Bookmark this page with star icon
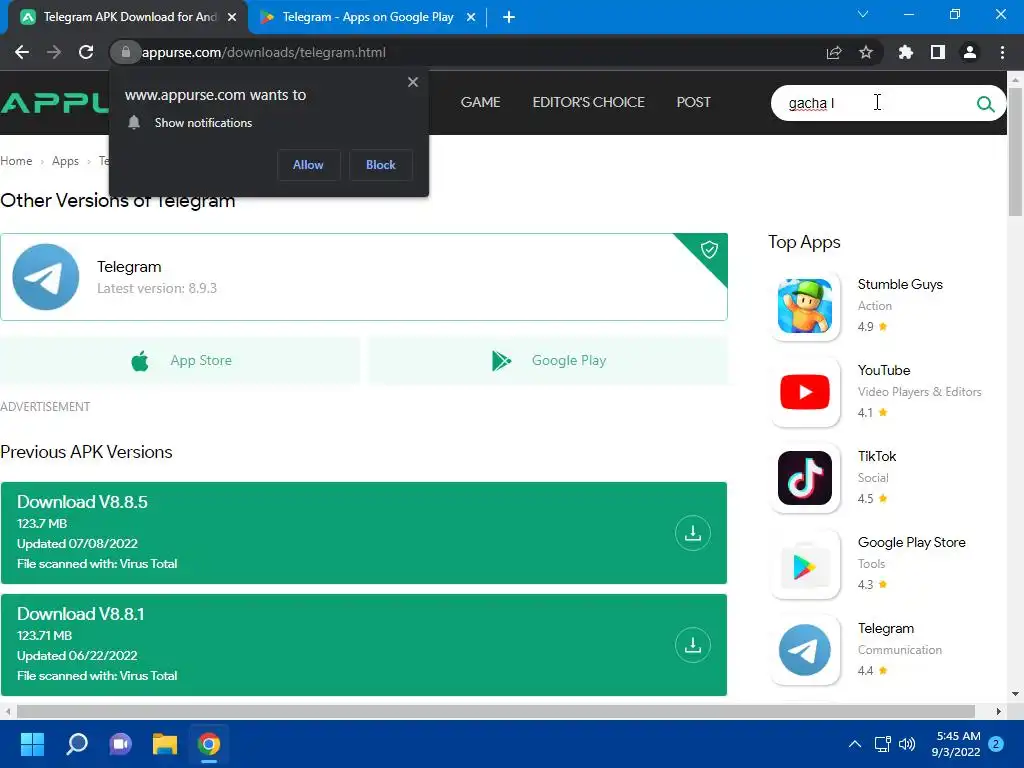This screenshot has width=1024, height=768. tap(866, 52)
